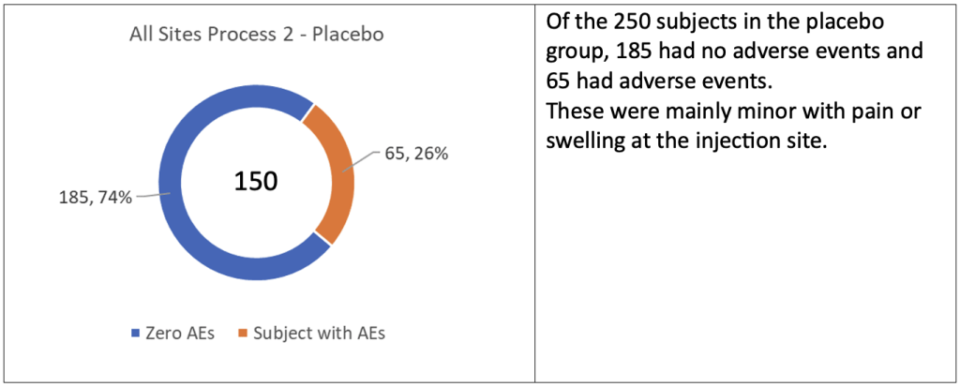
Task: Click the leader line of the 185, 74% label
Action: tap(153, 196)
